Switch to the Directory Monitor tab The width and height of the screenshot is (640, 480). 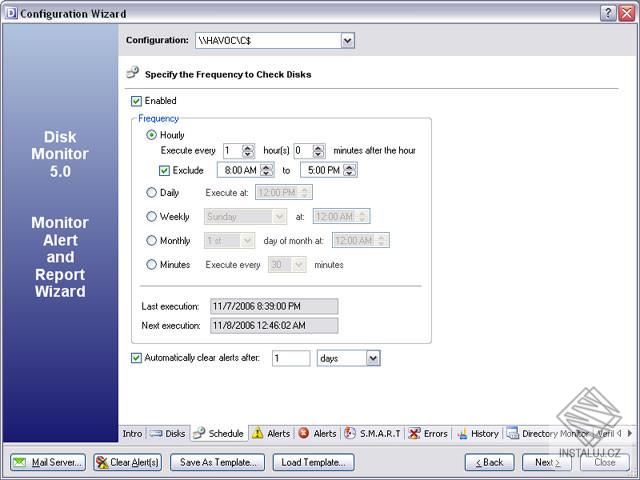point(548,433)
